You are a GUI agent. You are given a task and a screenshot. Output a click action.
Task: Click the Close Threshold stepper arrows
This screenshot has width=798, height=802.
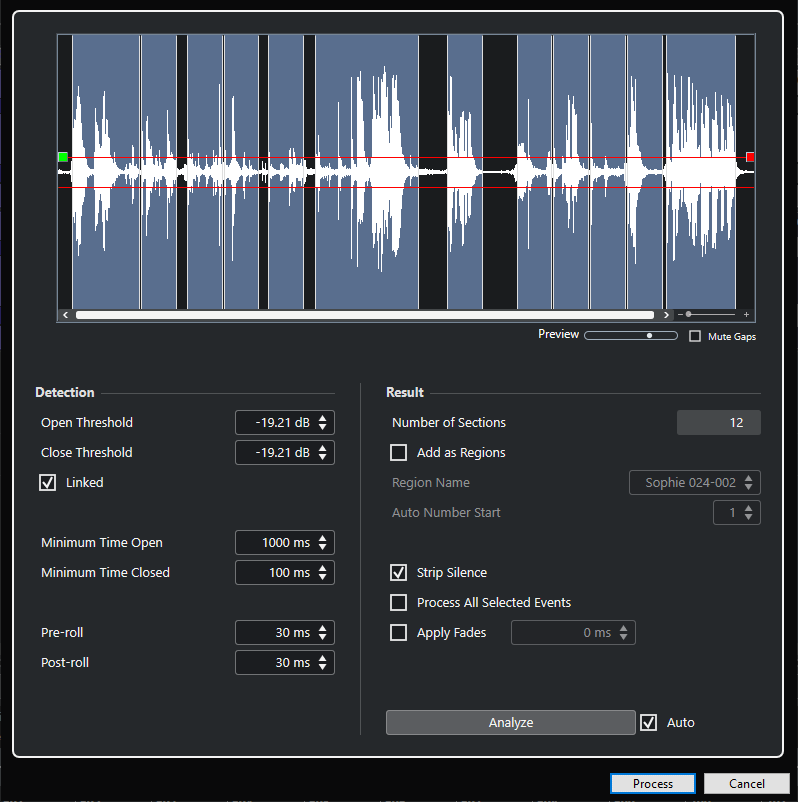click(322, 453)
